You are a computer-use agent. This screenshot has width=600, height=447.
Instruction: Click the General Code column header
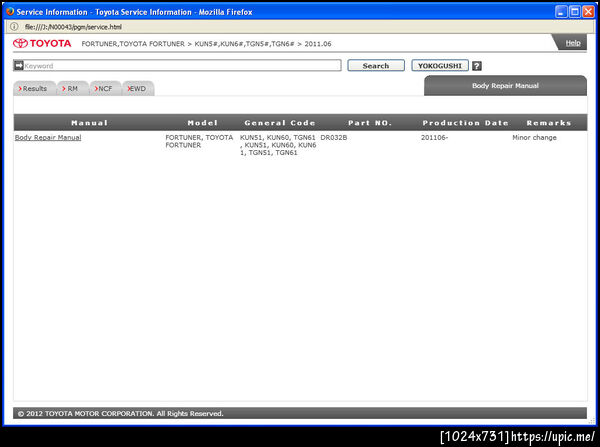[x=280, y=123]
